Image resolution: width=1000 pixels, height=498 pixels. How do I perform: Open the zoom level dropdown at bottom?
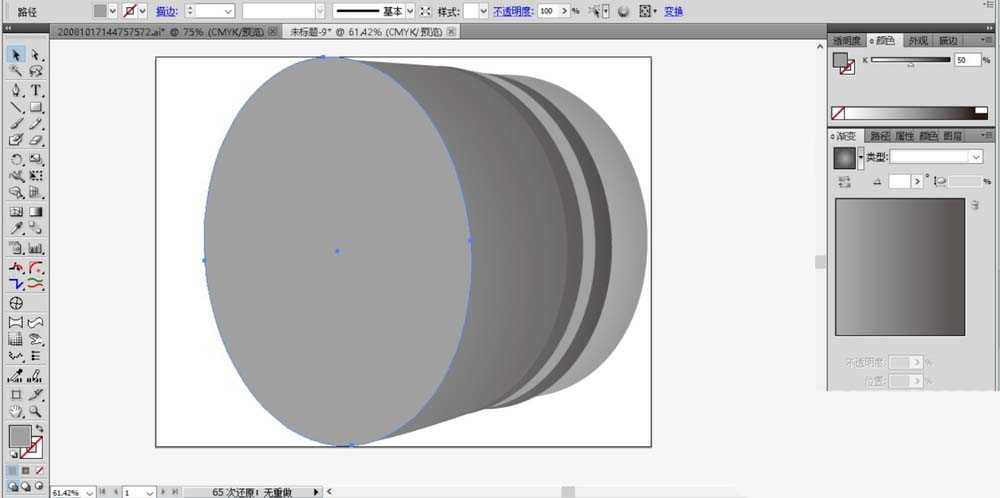pyautogui.click(x=89, y=492)
